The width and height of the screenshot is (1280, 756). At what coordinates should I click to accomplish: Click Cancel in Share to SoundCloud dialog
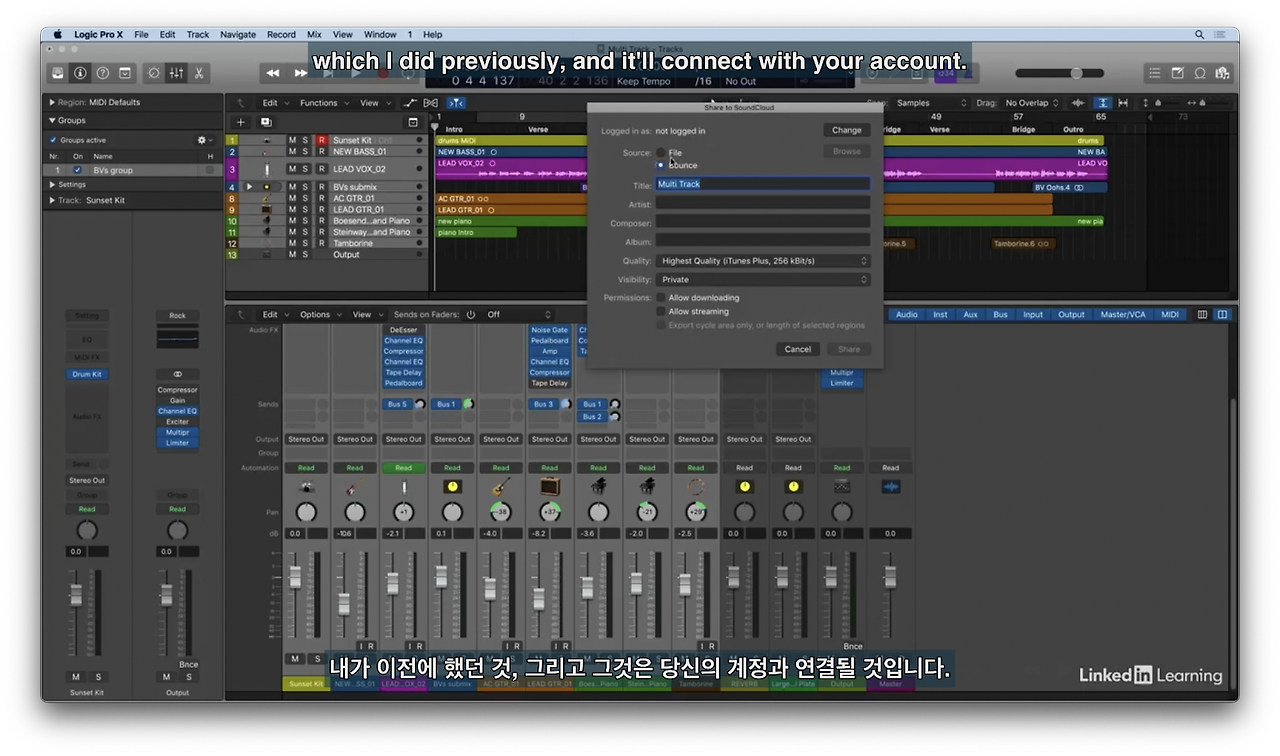pyautogui.click(x=798, y=349)
